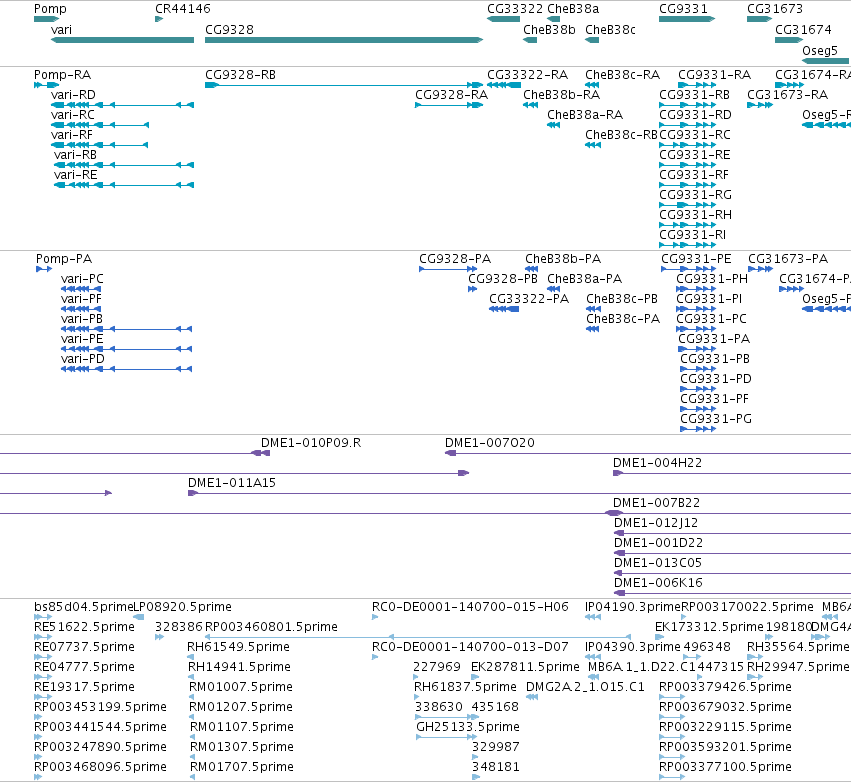
Task: Click the Pomp-PA protein label
Action: [x=64, y=259]
